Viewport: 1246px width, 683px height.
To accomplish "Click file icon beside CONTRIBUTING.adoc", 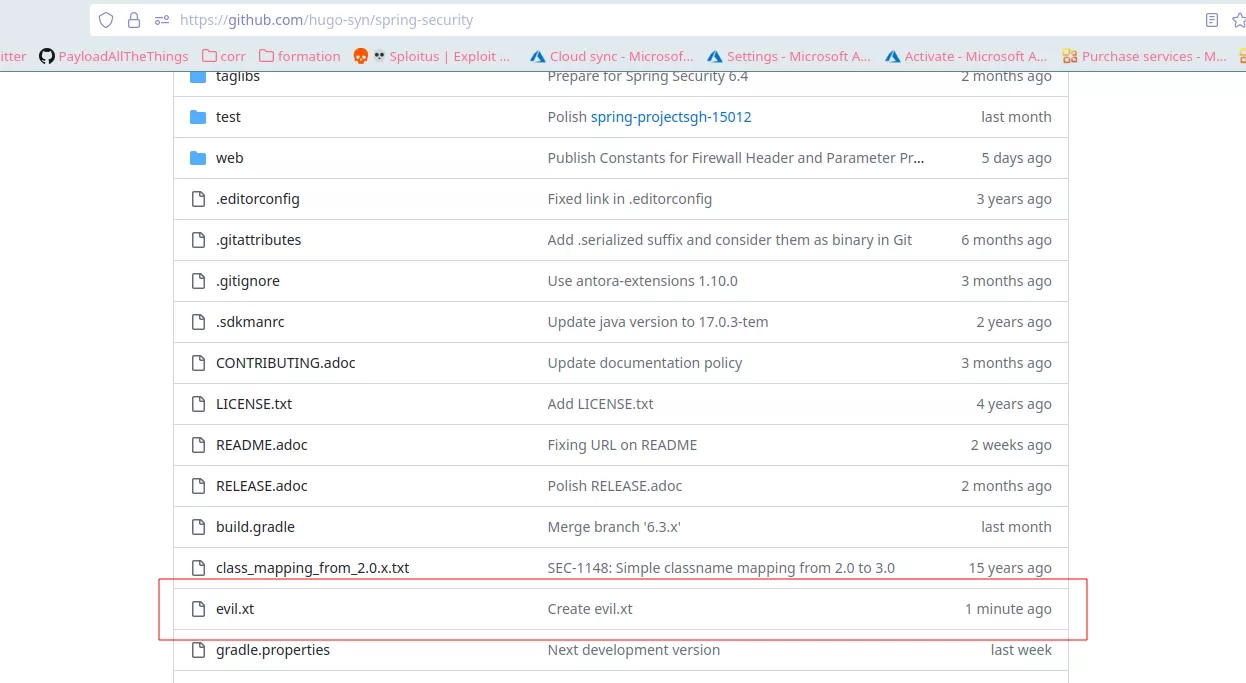I will click(x=198, y=363).
